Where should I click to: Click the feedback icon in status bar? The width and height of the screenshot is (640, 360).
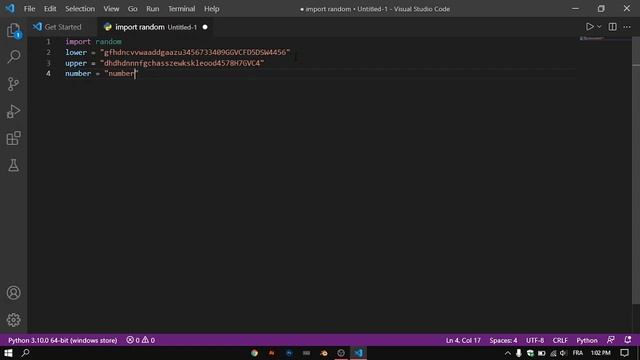click(x=611, y=340)
